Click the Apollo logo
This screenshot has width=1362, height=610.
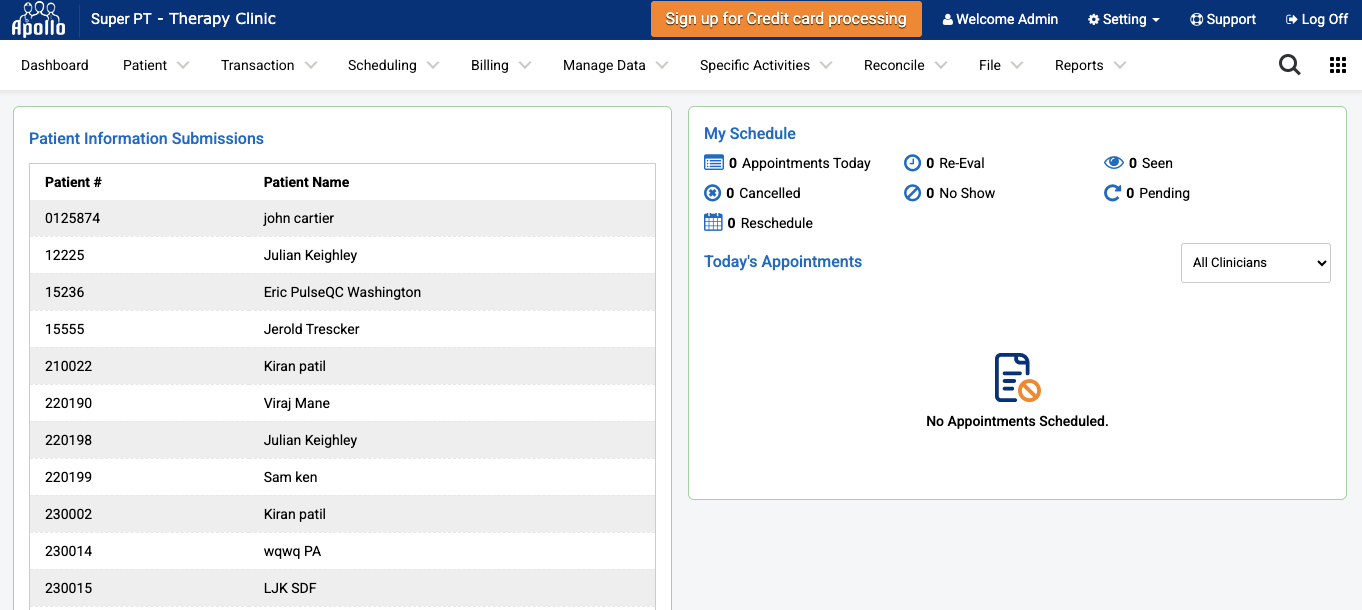point(38,19)
